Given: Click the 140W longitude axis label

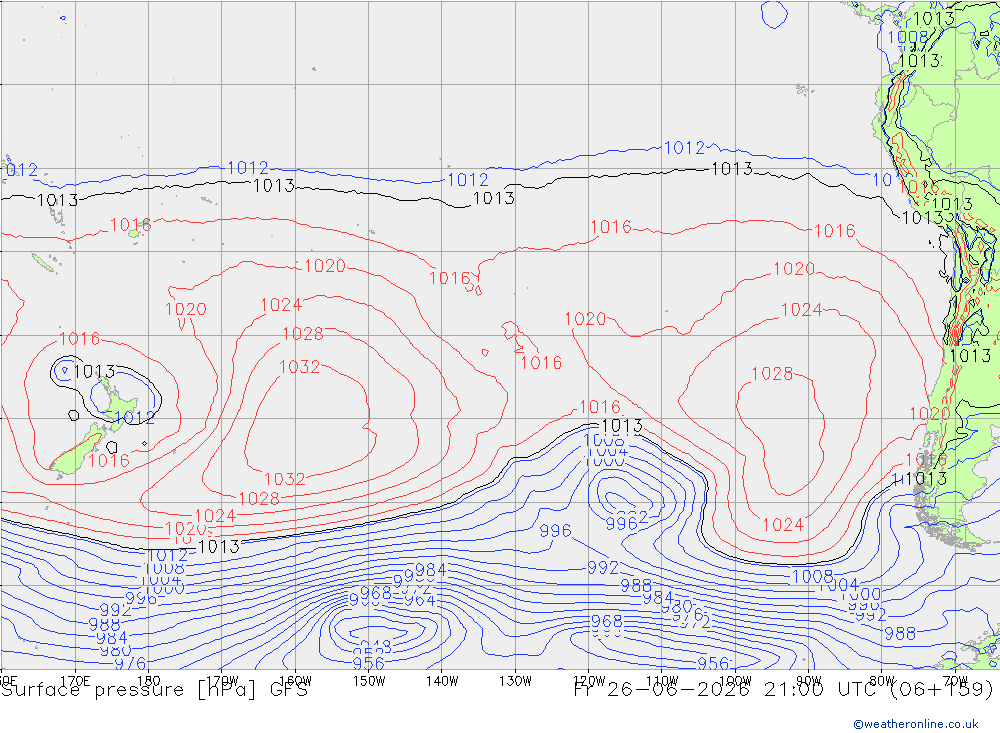Looking at the screenshot, I should click(442, 681).
